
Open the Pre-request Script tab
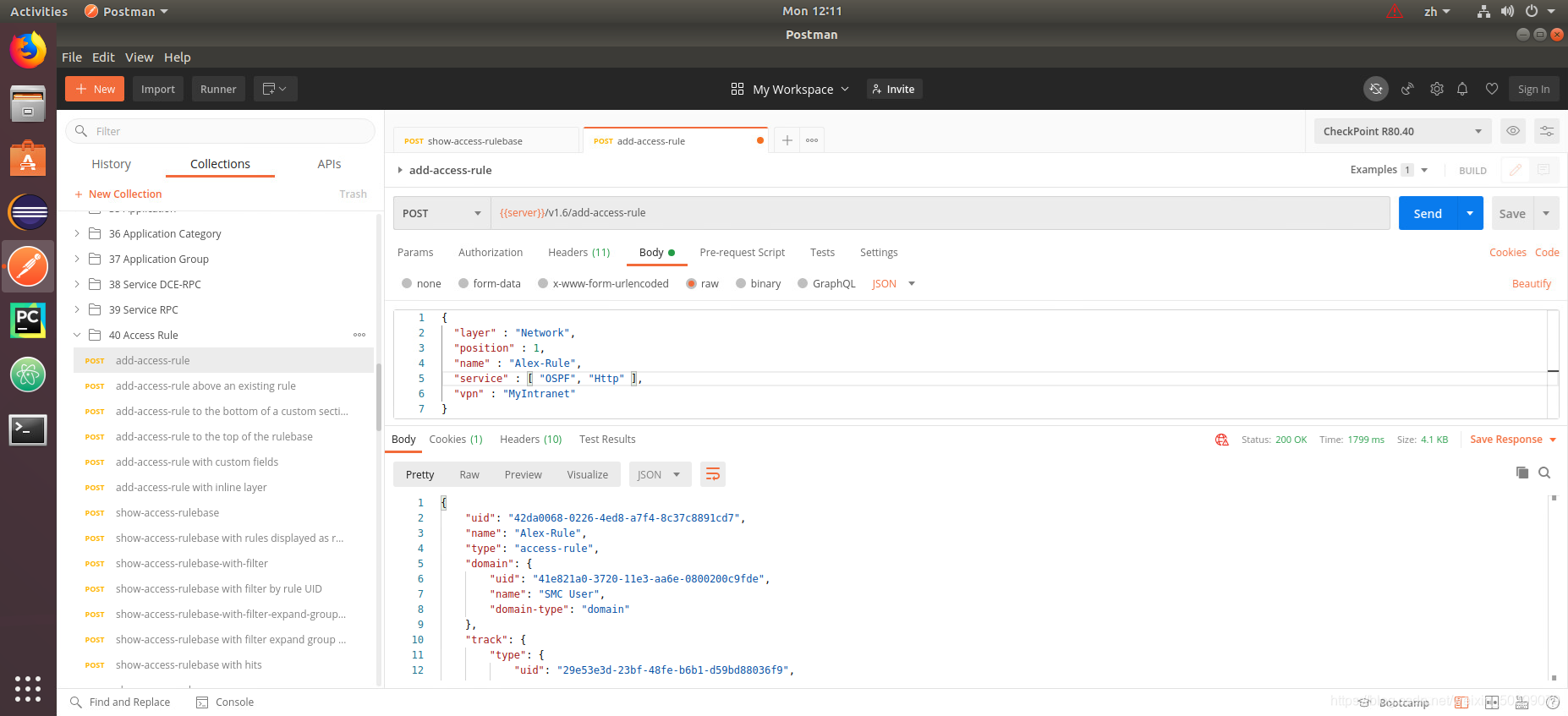[742, 252]
